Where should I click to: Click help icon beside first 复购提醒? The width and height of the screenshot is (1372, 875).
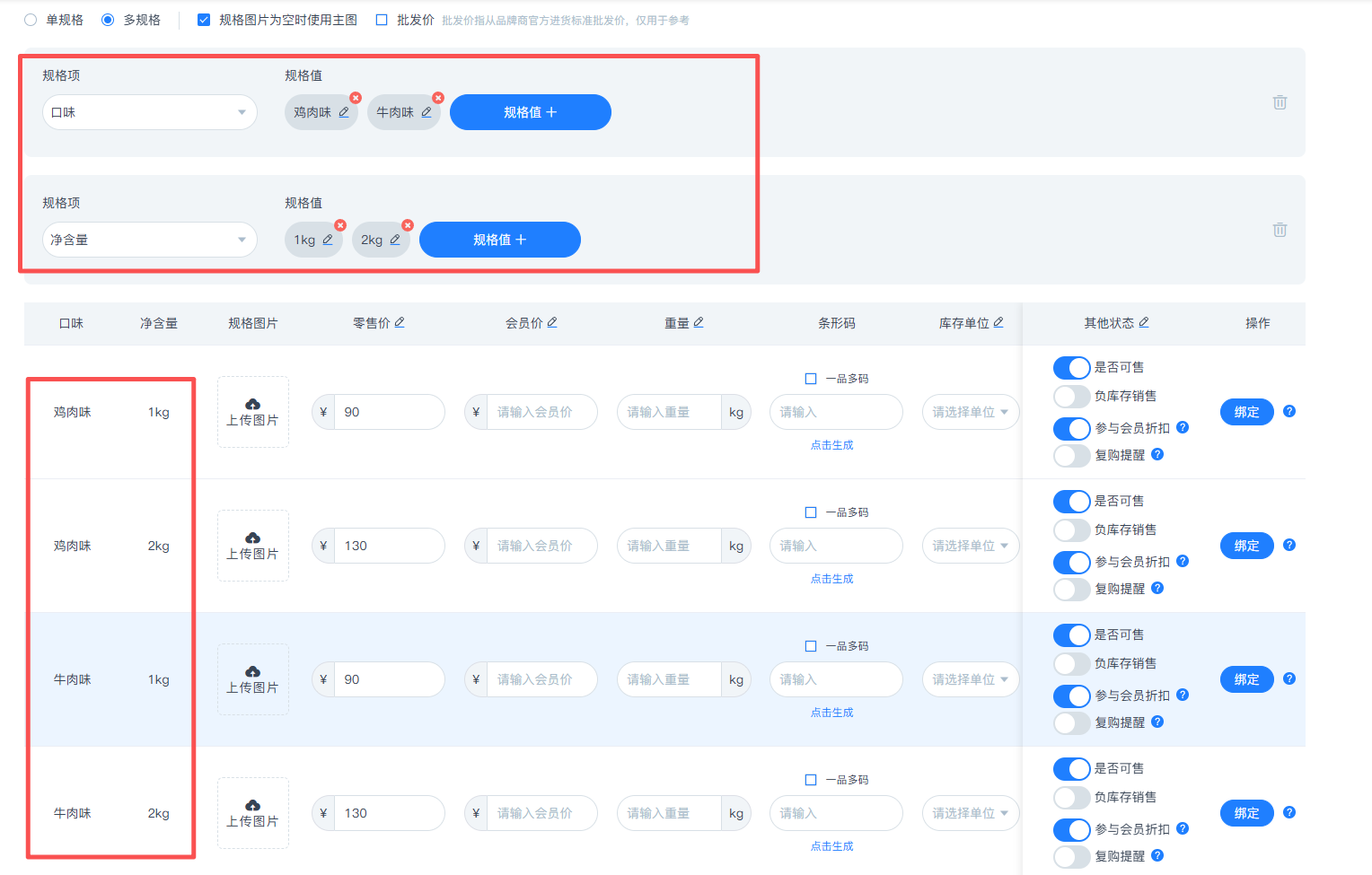tap(1157, 454)
